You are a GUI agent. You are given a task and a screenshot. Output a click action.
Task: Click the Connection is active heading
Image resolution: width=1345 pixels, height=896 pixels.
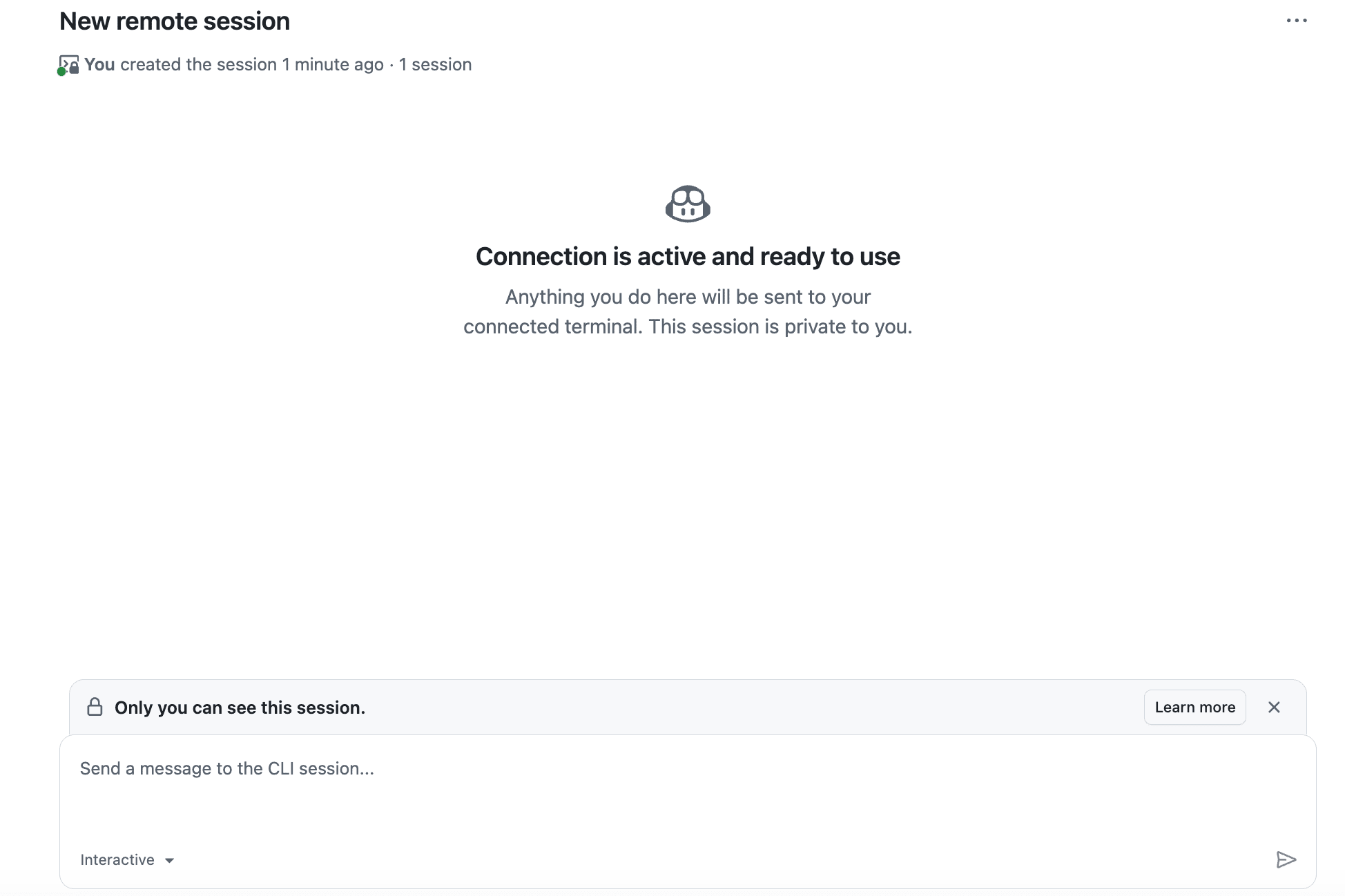688,256
